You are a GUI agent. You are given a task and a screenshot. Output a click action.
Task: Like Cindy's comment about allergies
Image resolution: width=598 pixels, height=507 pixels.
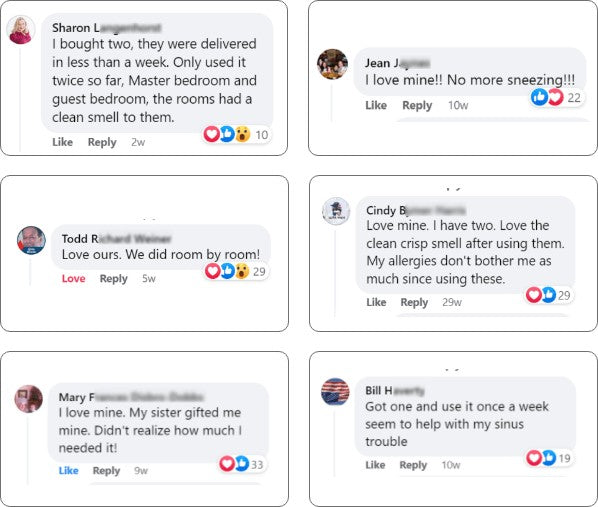coord(376,302)
